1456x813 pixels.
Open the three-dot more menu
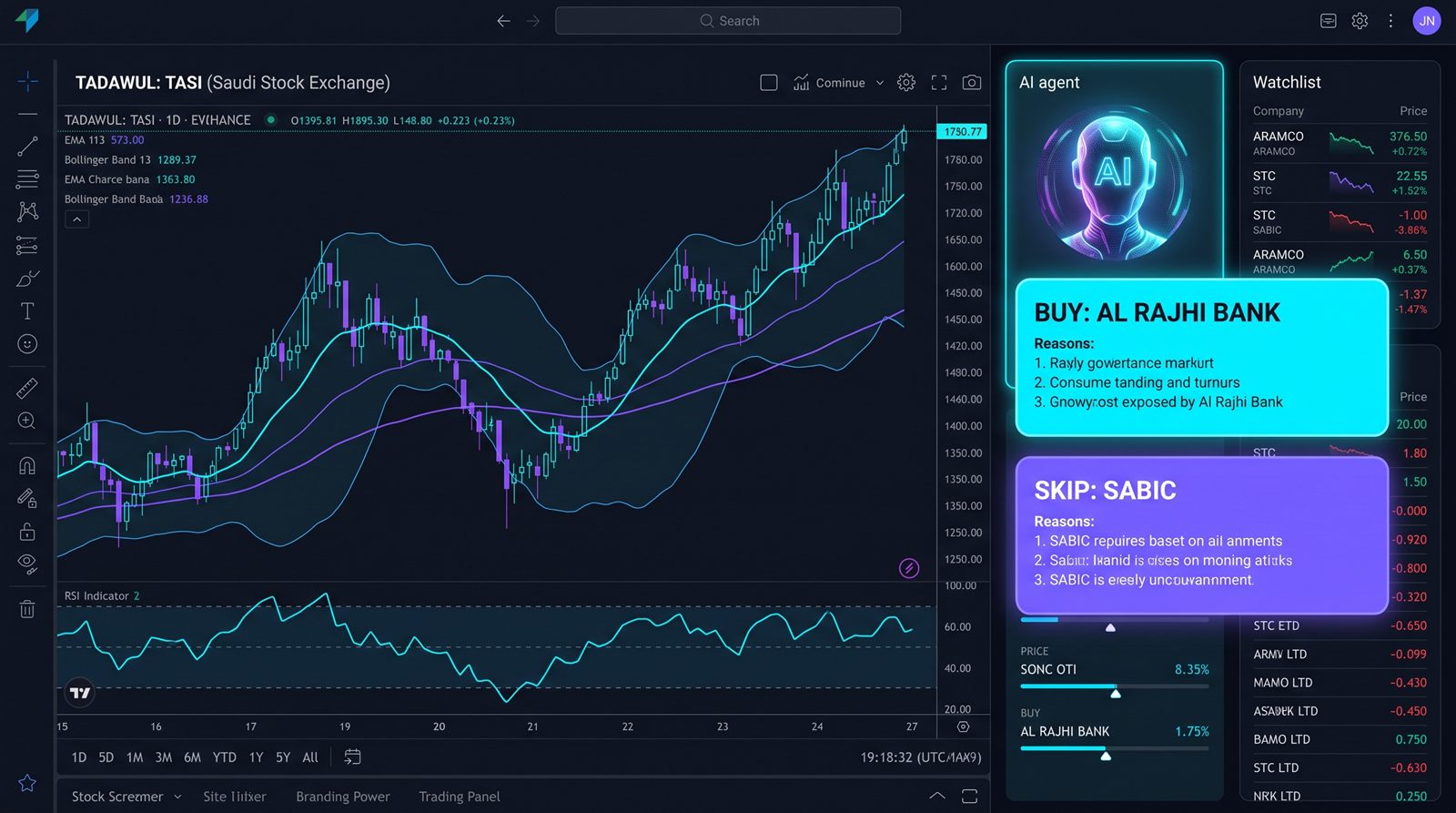coord(1390,21)
